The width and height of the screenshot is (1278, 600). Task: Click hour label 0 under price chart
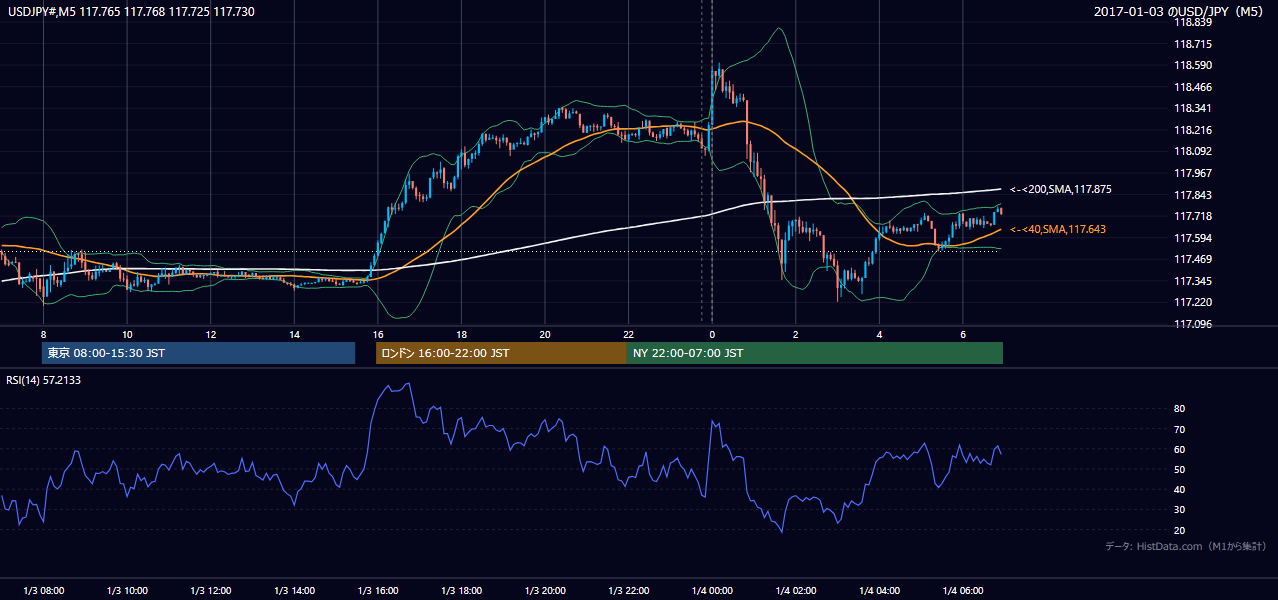click(712, 334)
